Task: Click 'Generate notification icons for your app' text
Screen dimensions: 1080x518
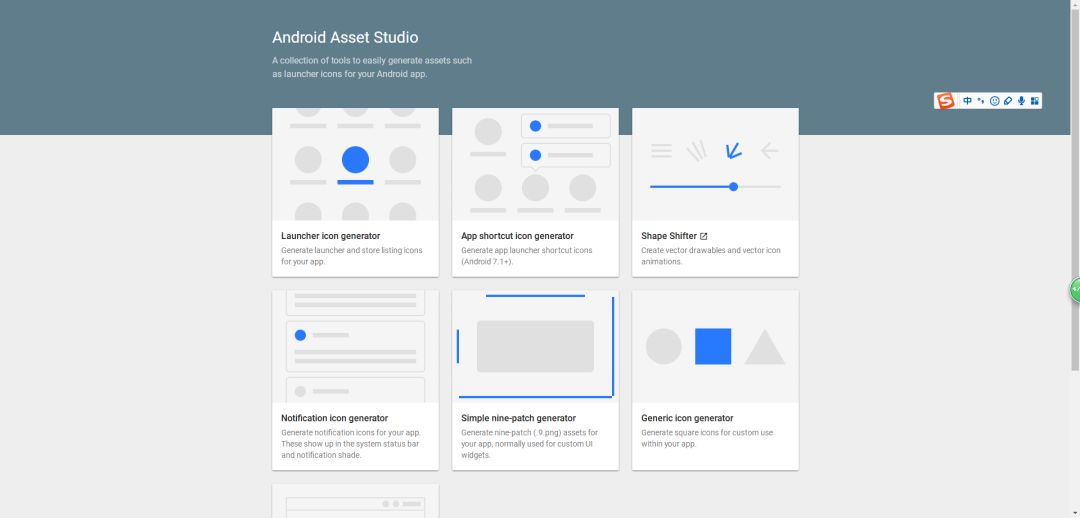Action: (351, 444)
